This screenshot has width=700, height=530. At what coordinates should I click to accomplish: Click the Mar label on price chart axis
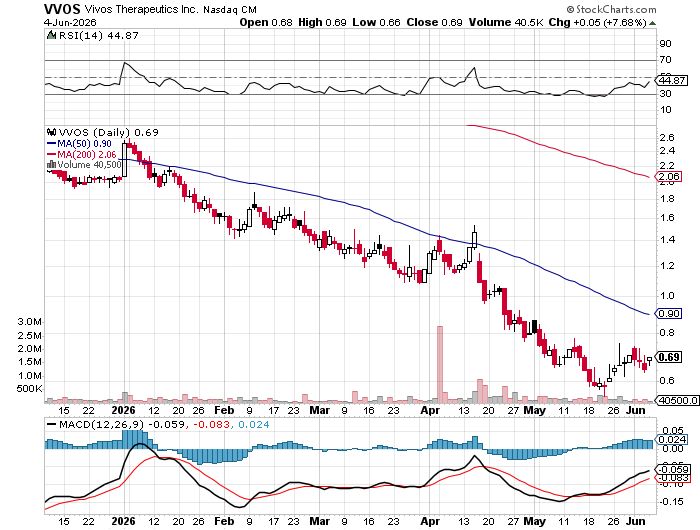320,410
